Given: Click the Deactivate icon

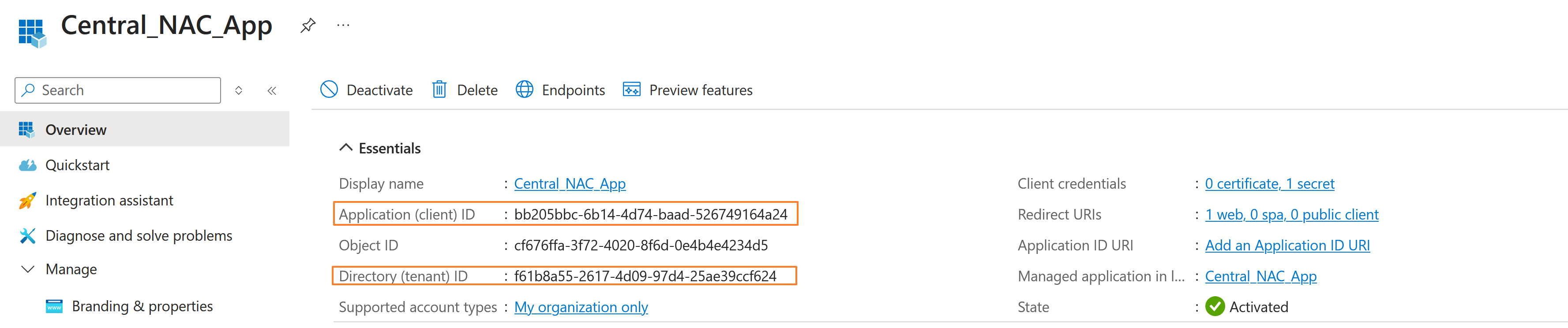Looking at the screenshot, I should tap(329, 89).
